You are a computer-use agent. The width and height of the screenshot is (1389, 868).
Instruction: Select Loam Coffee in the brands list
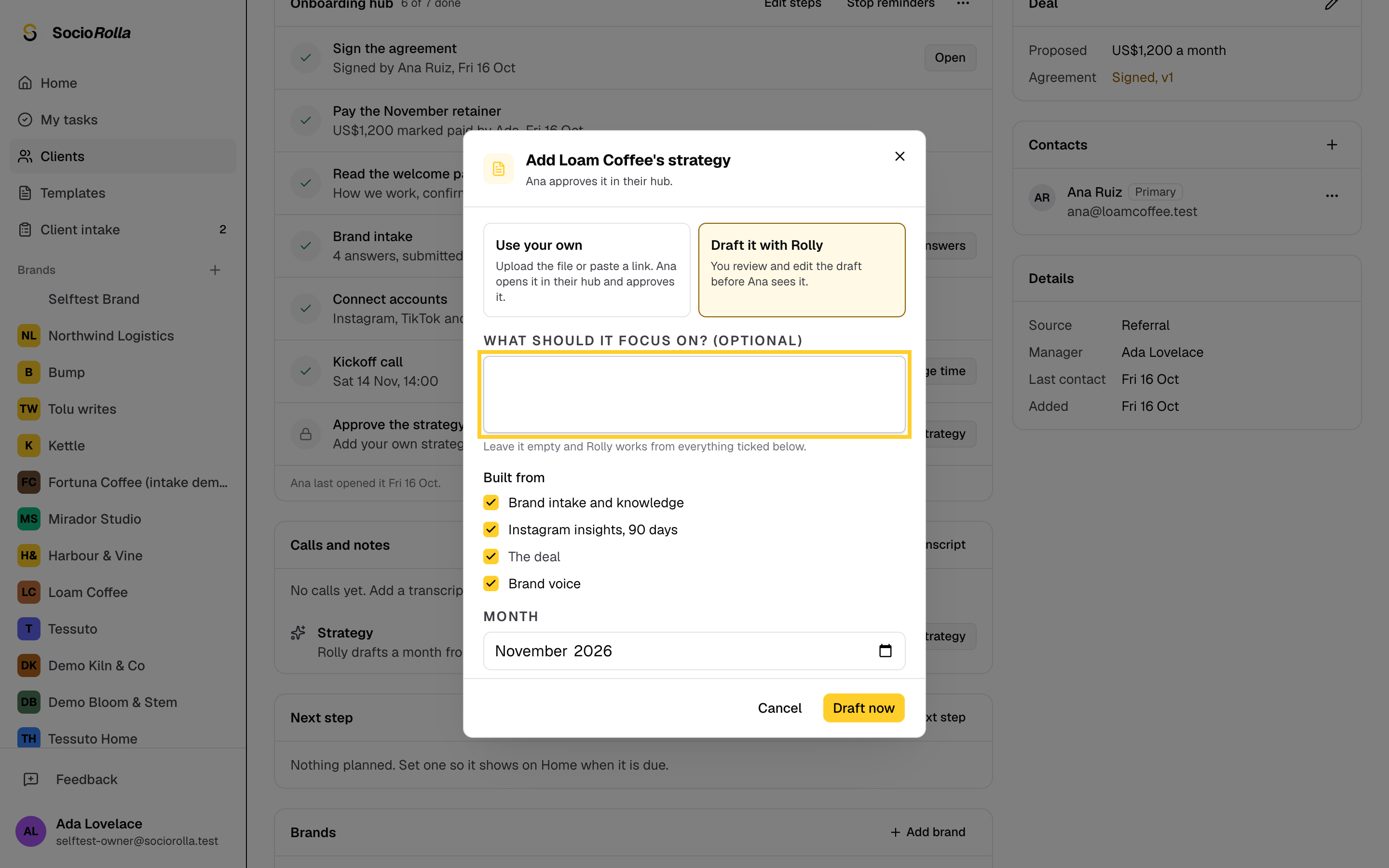pyautogui.click(x=123, y=592)
